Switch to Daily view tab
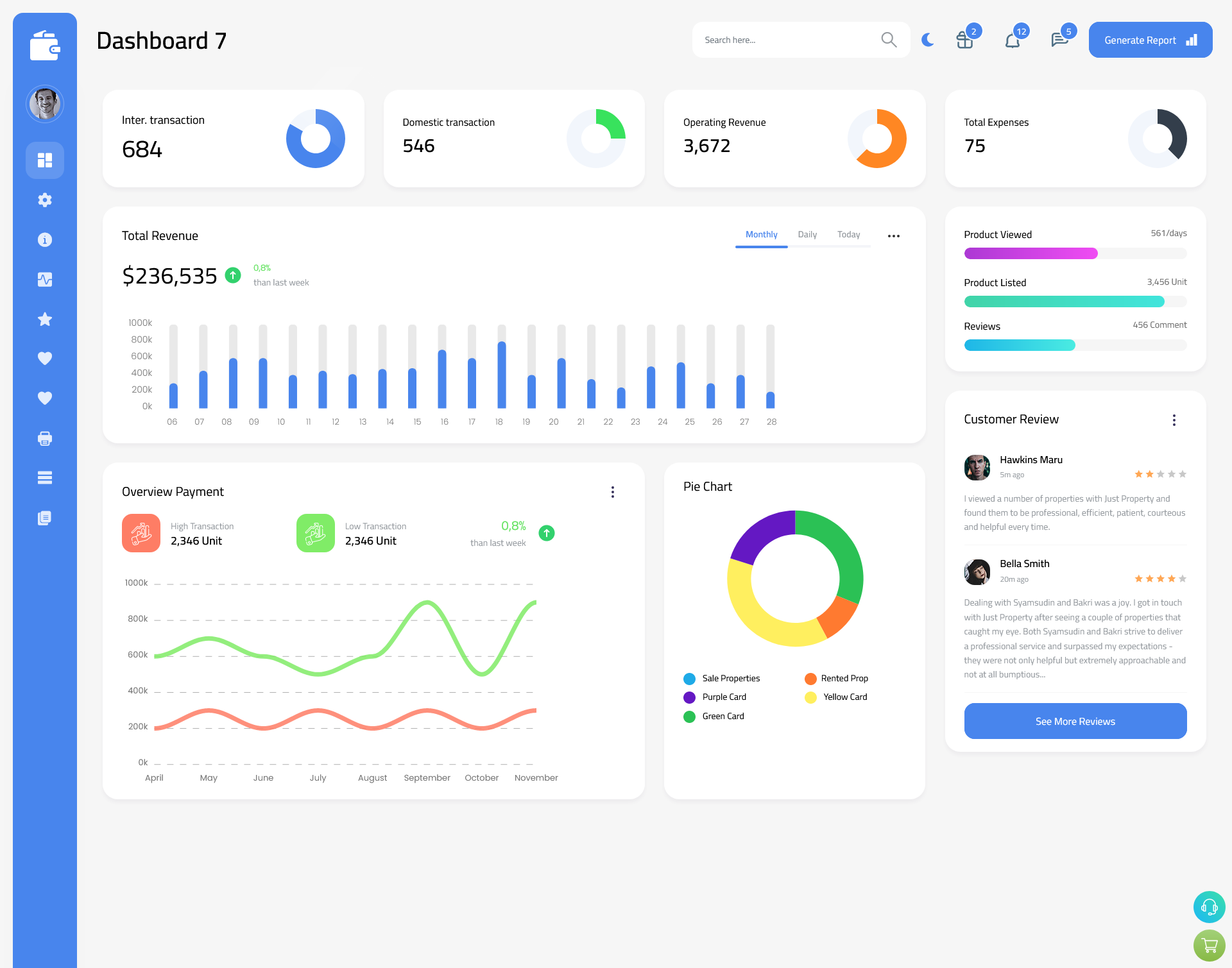Screen dimensions: 1232x968 pyautogui.click(x=807, y=235)
